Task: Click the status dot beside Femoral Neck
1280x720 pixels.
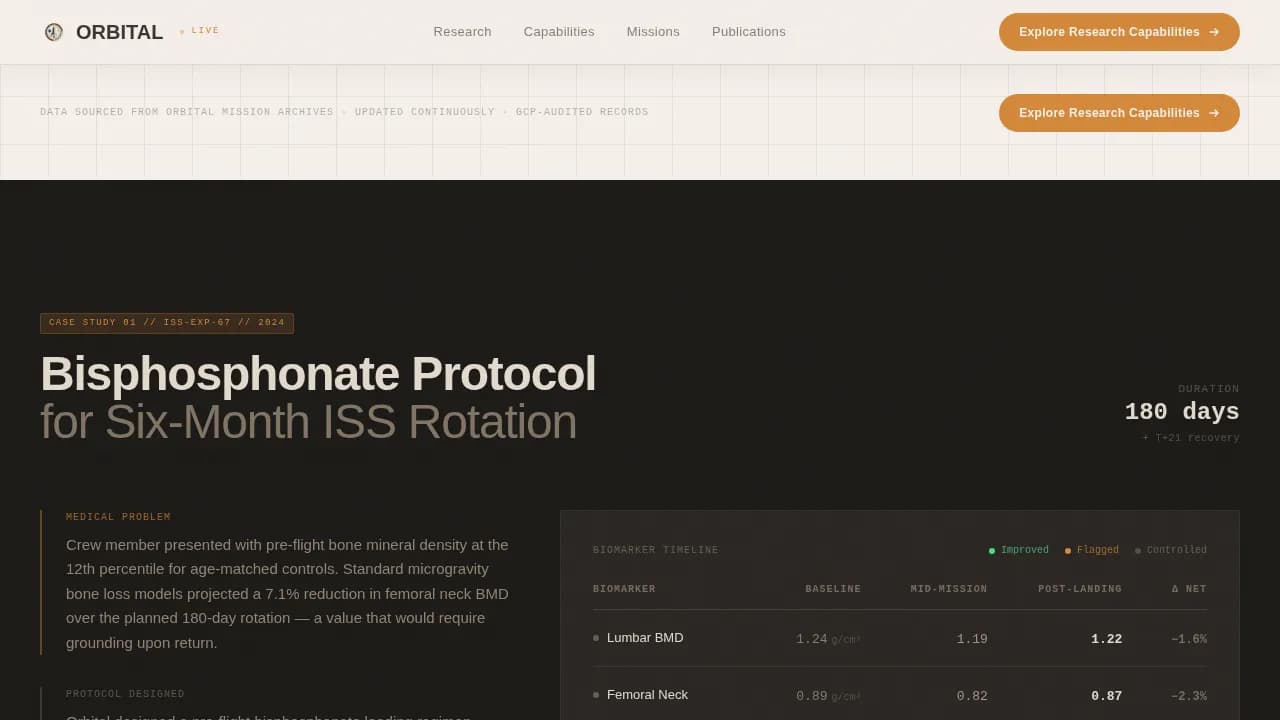Action: (596, 695)
